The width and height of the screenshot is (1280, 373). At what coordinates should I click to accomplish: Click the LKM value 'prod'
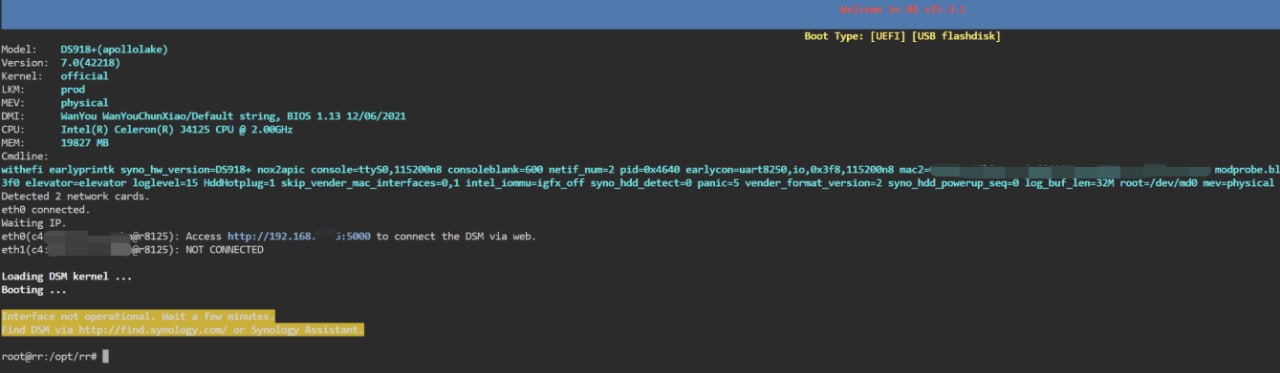pos(72,90)
